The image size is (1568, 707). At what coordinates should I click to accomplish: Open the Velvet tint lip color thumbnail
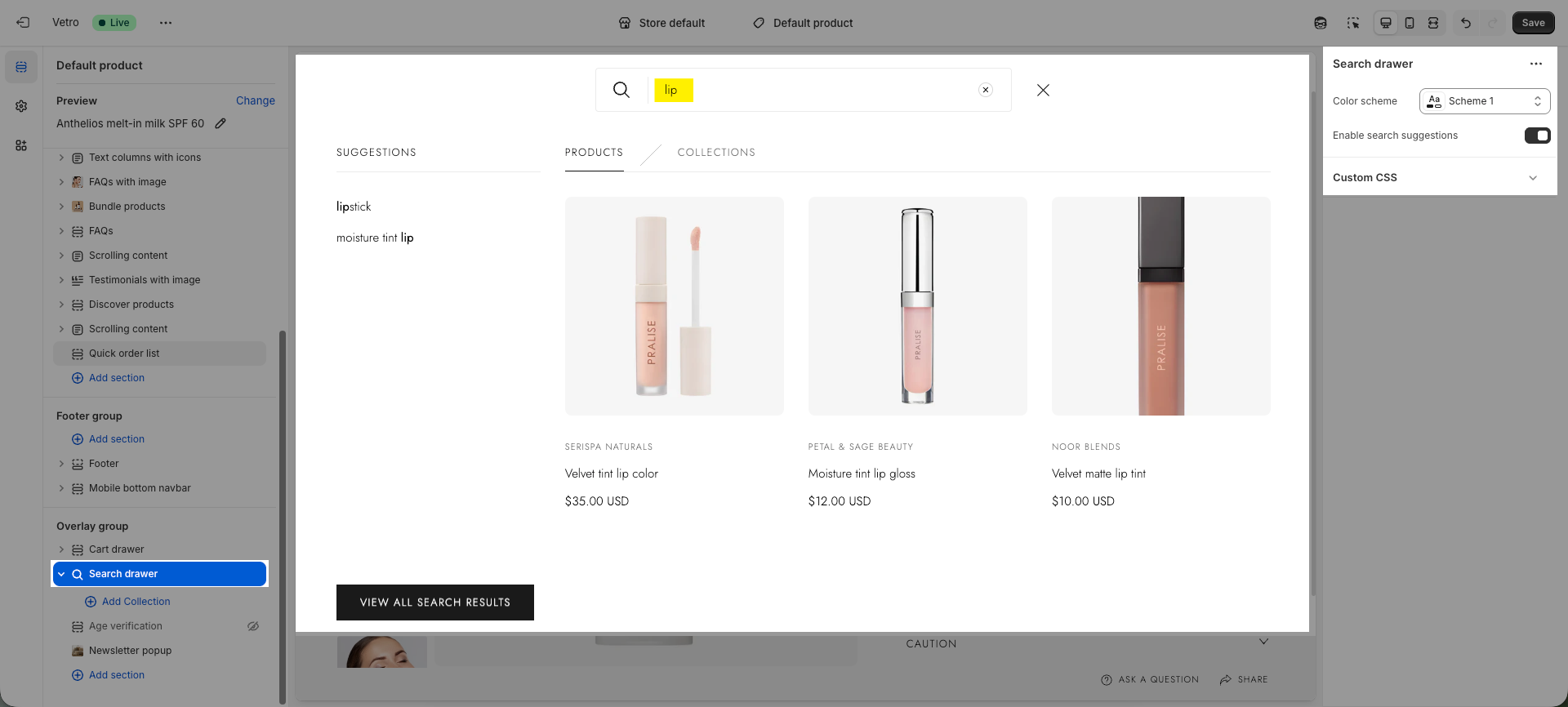coord(674,306)
